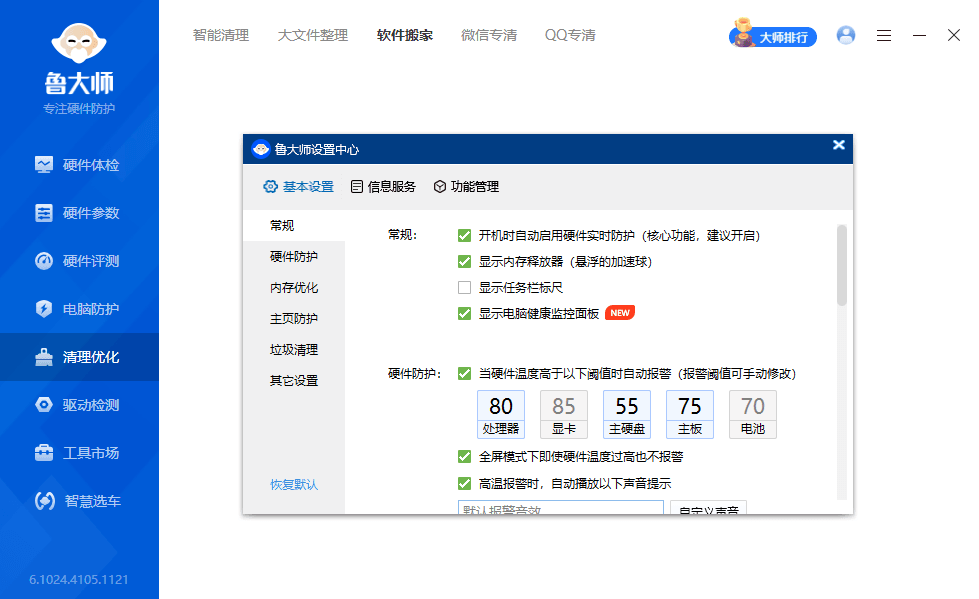Viewport: 979px width, 599px height.
Task: Open the 默认报警音效 sound selector
Action: (560, 508)
